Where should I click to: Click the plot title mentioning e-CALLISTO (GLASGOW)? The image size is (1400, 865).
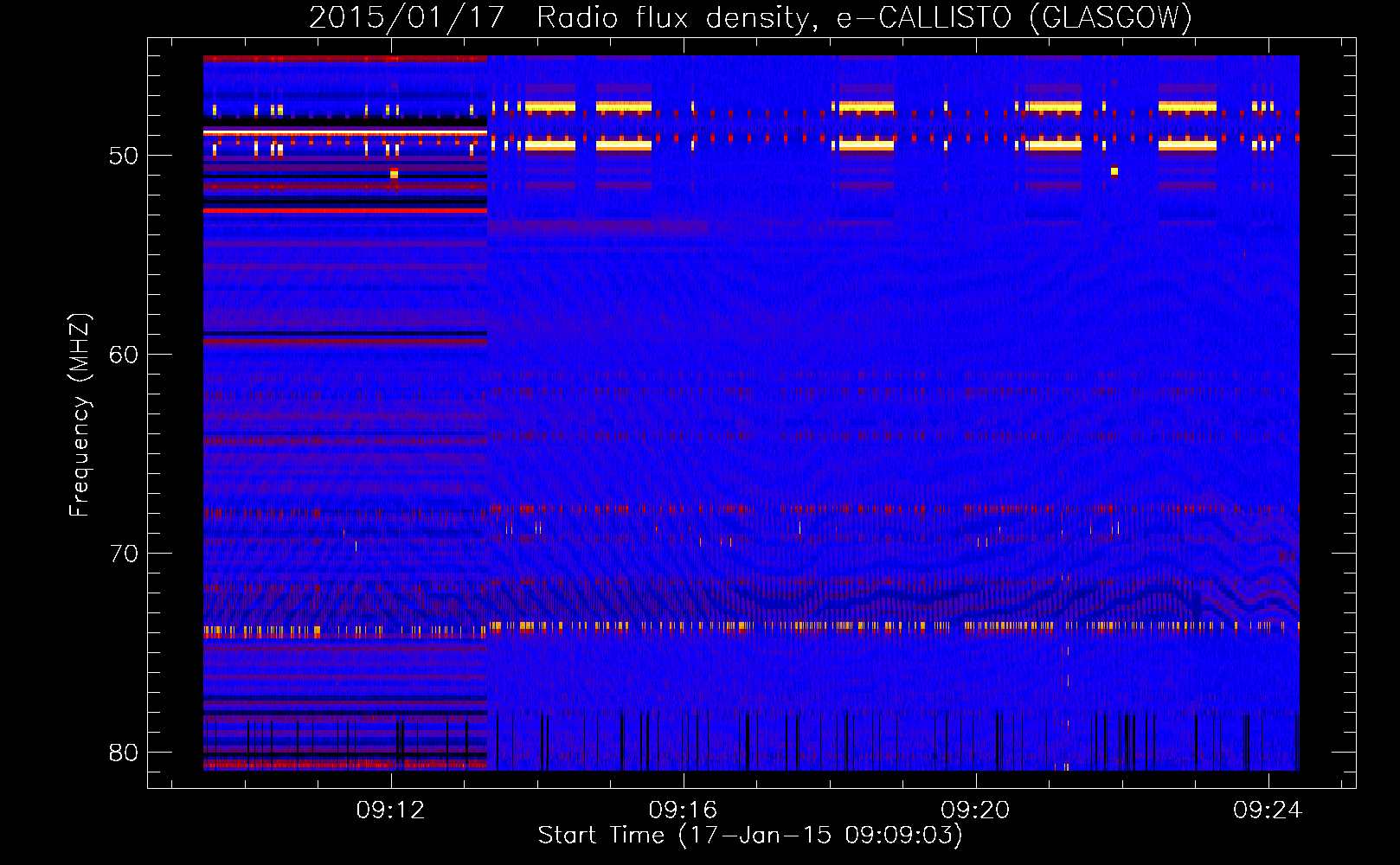750,17
